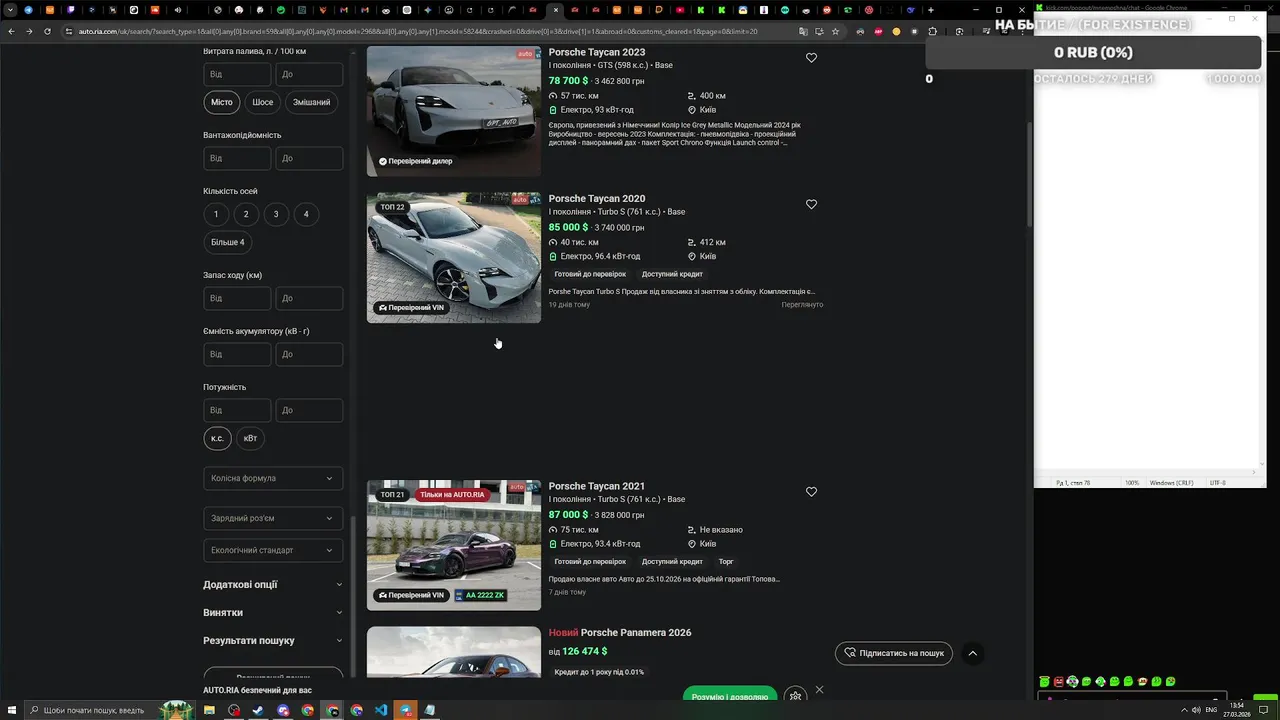This screenshot has width=1280, height=720.
Task: Close the cookie consent banner
Action: pos(819,690)
